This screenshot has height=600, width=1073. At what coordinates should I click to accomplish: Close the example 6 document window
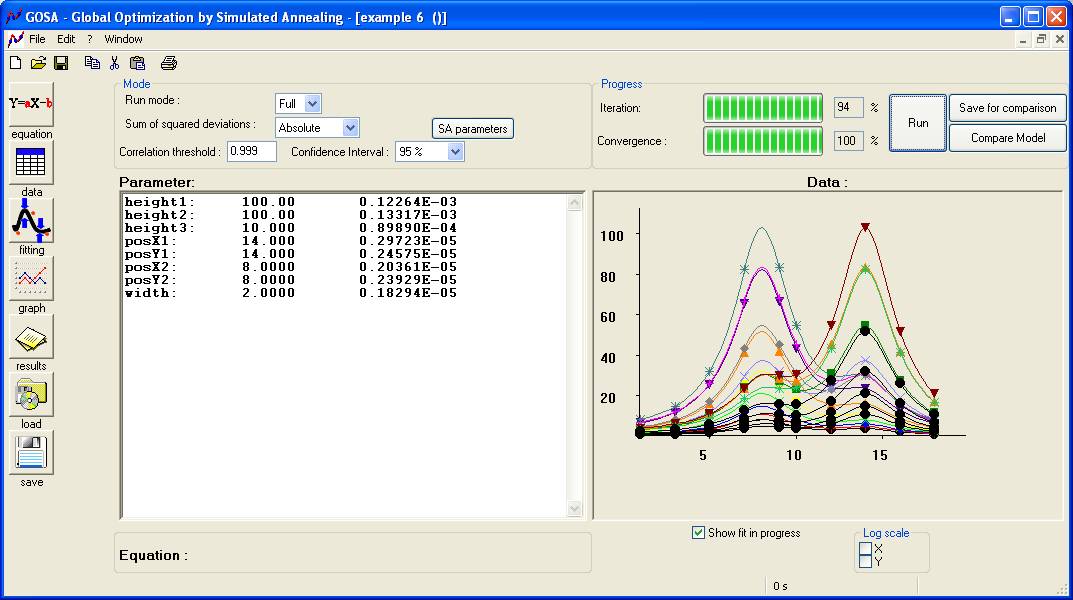(1059, 39)
